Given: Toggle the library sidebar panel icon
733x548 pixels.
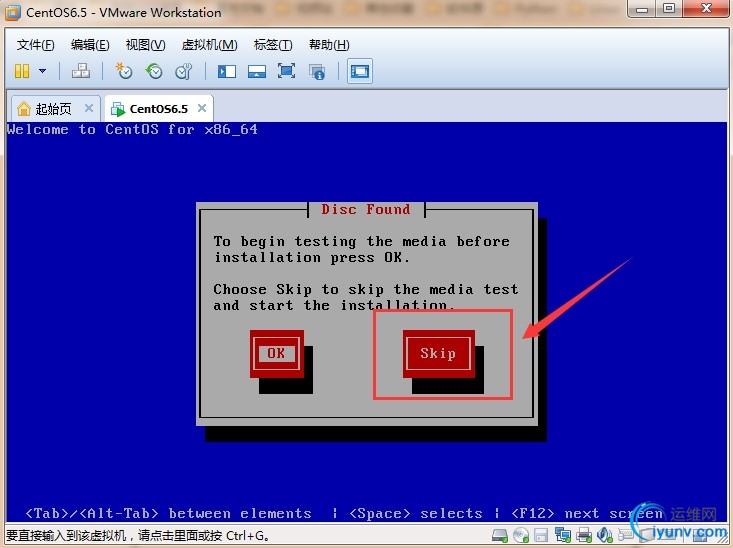Looking at the screenshot, I should [x=227, y=72].
